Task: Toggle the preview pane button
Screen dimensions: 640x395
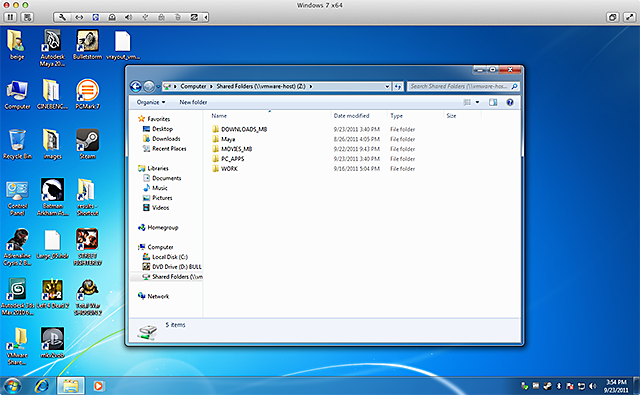Action: click(x=493, y=102)
